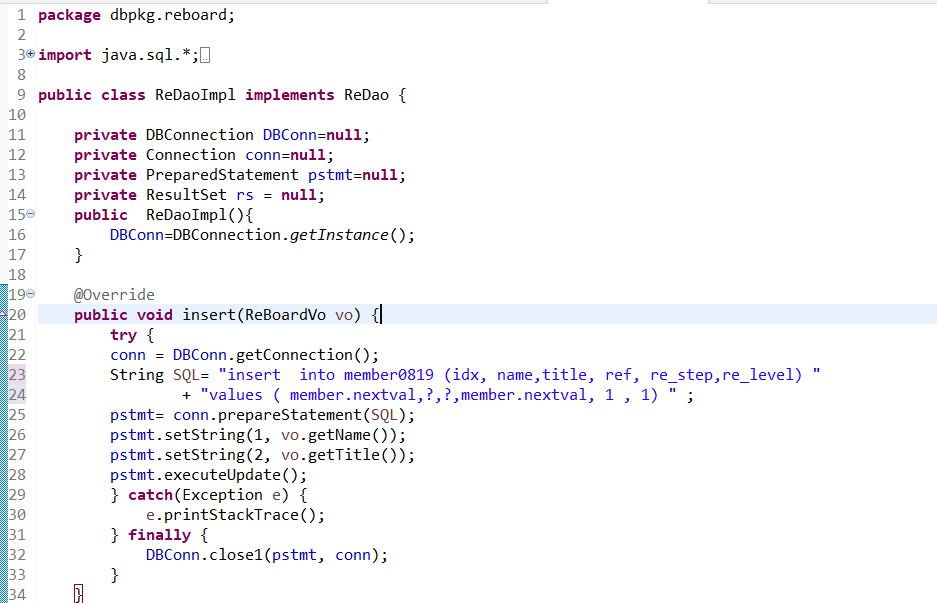This screenshot has width=937, height=603.
Task: Click the PreparedStatement type on line 13
Action: tap(222, 175)
